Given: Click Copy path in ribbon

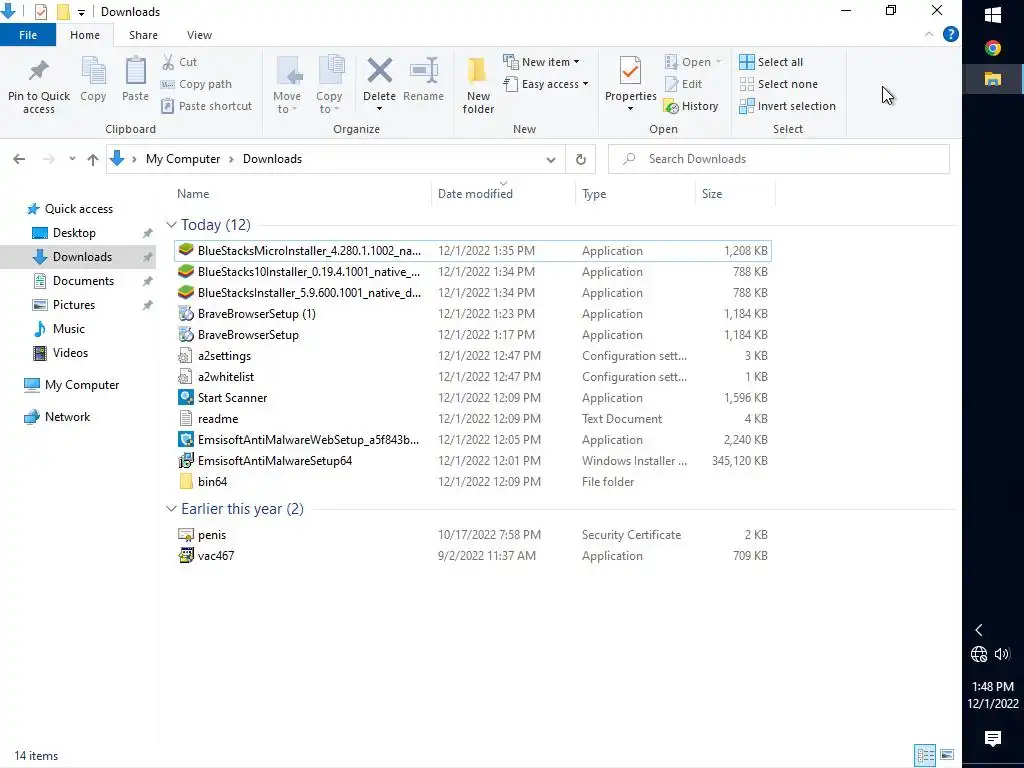Looking at the screenshot, I should pyautogui.click(x=197, y=84).
